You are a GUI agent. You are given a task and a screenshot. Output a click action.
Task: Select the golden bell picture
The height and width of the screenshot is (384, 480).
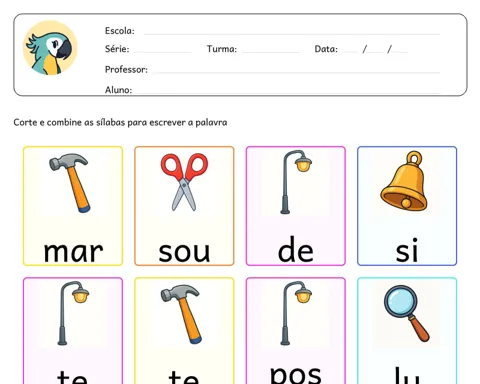404,181
